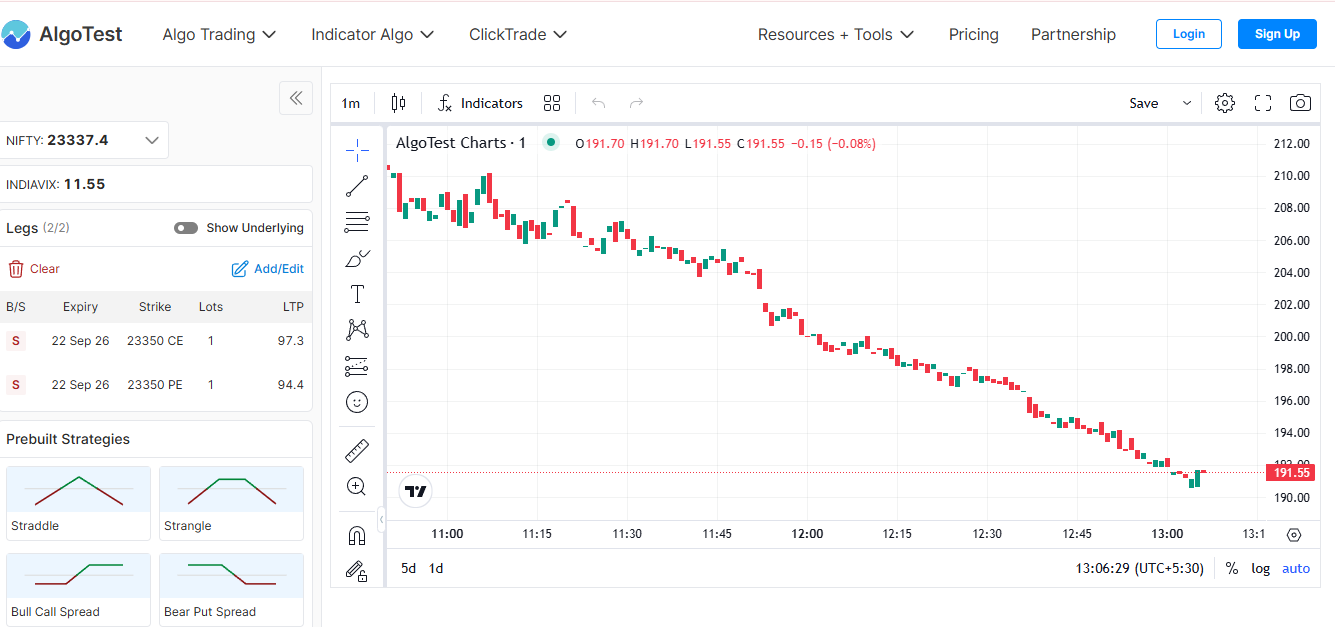Select the crosshair cursor tool
The width and height of the screenshot is (1335, 627).
point(357,151)
